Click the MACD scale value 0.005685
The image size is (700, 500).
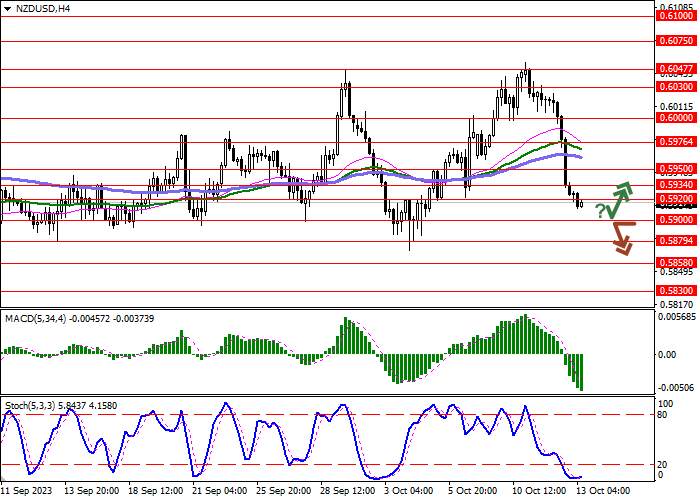[677, 317]
